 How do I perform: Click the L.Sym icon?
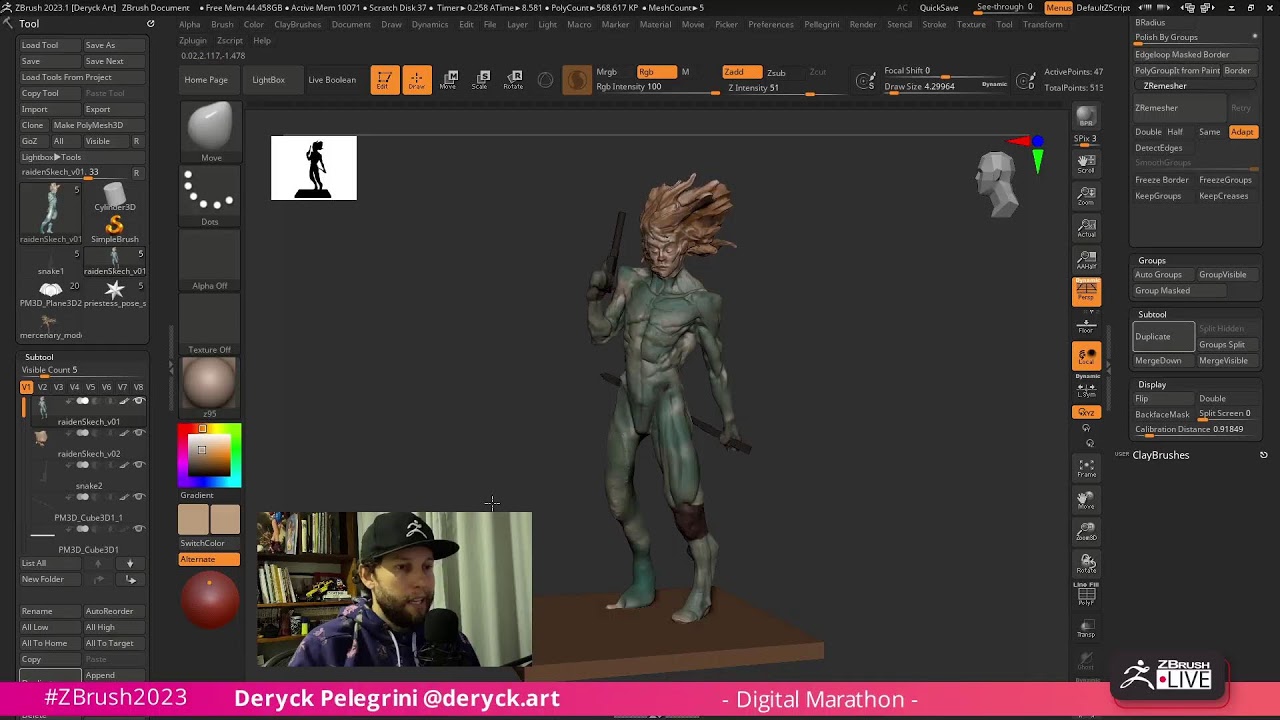(x=1086, y=389)
